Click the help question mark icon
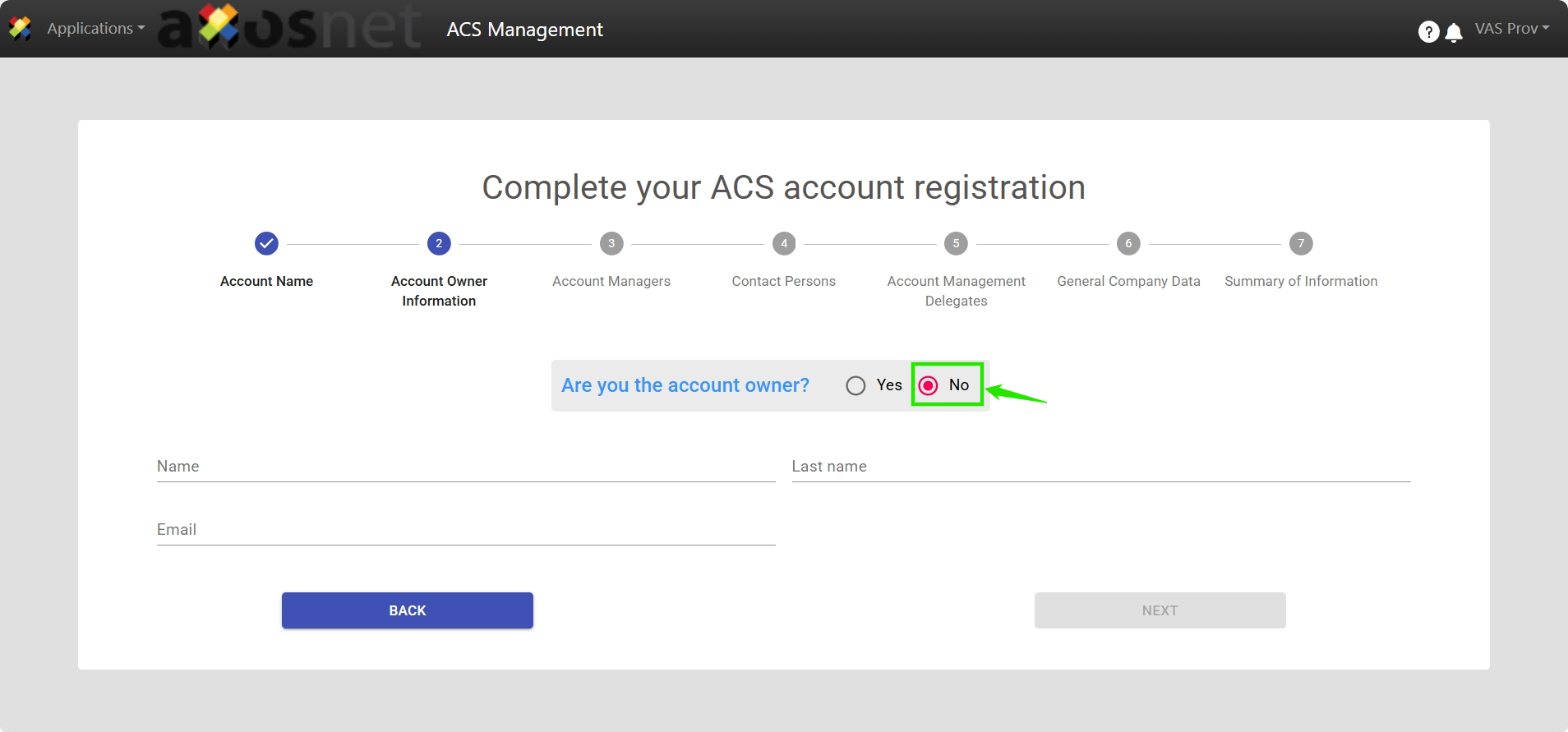Screen dimensions: 1568x732 point(1428,31)
